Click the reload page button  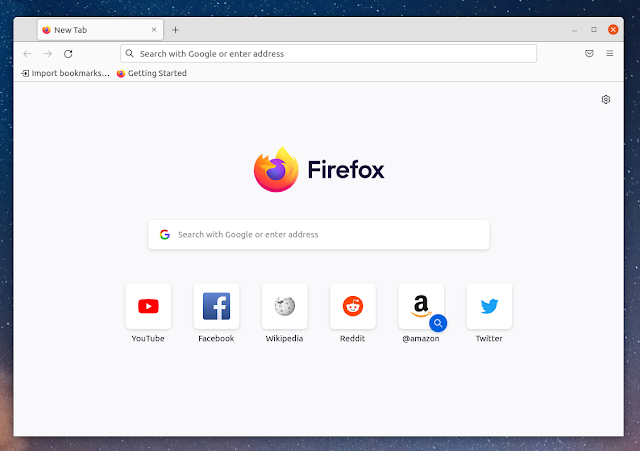[x=68, y=54]
